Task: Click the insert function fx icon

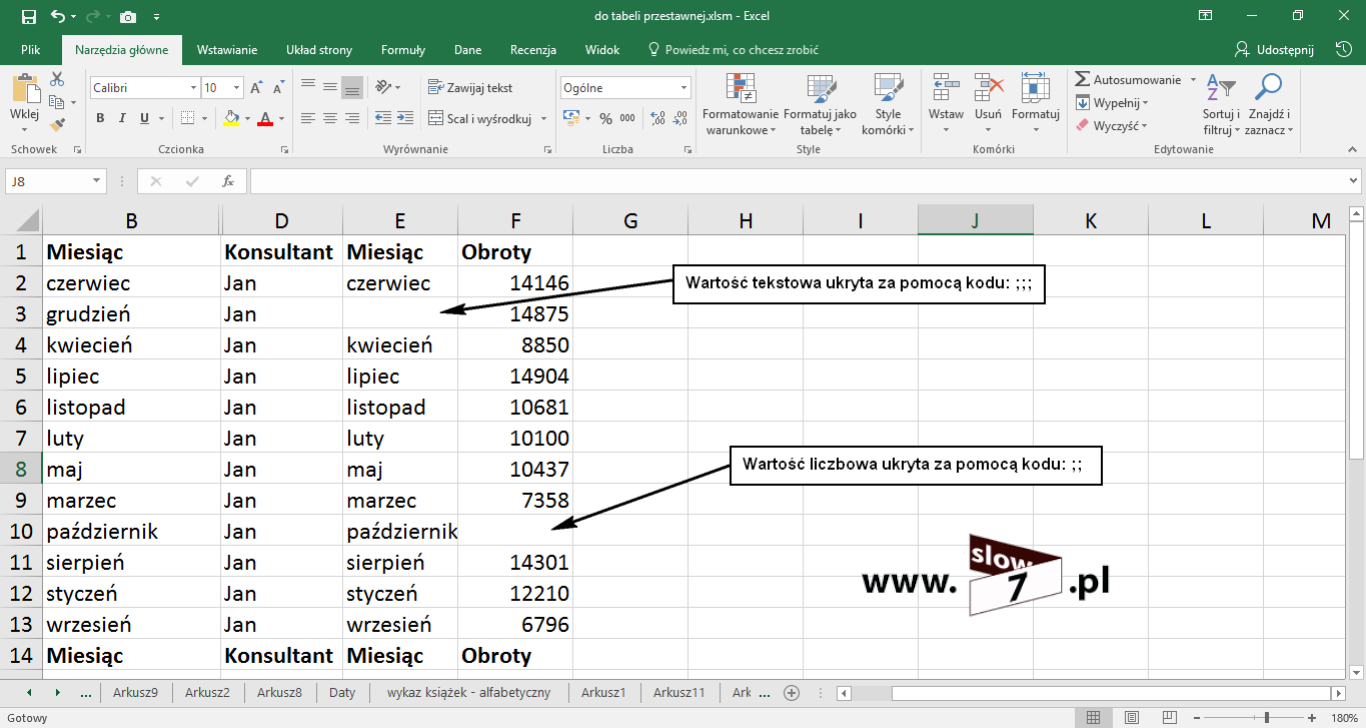Action: point(228,181)
